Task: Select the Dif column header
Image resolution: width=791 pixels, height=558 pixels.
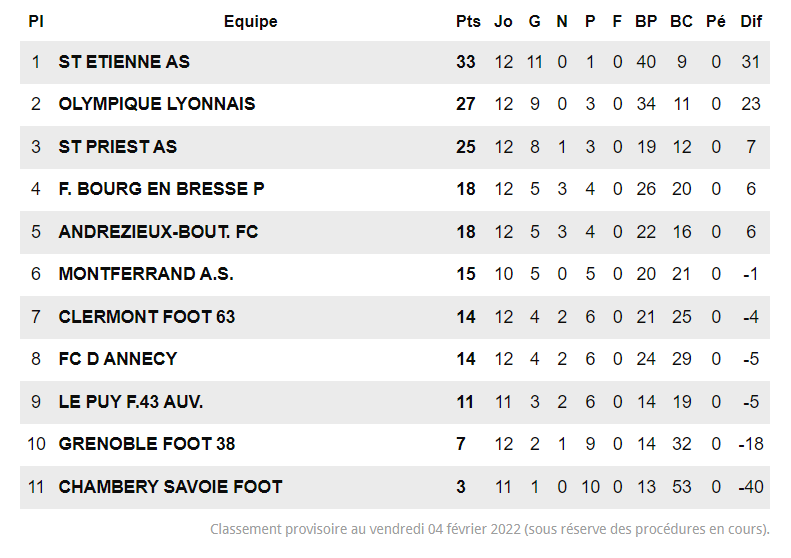Action: tap(751, 22)
